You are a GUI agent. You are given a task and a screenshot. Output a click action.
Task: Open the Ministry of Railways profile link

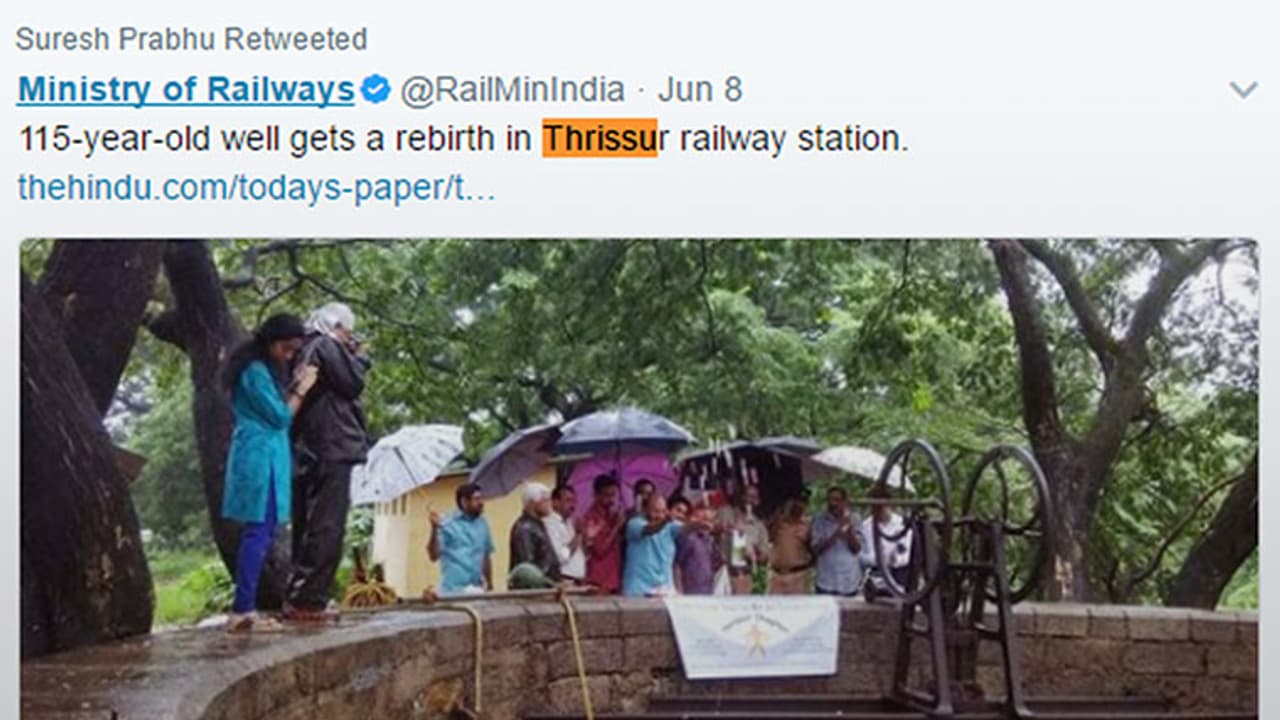click(186, 90)
